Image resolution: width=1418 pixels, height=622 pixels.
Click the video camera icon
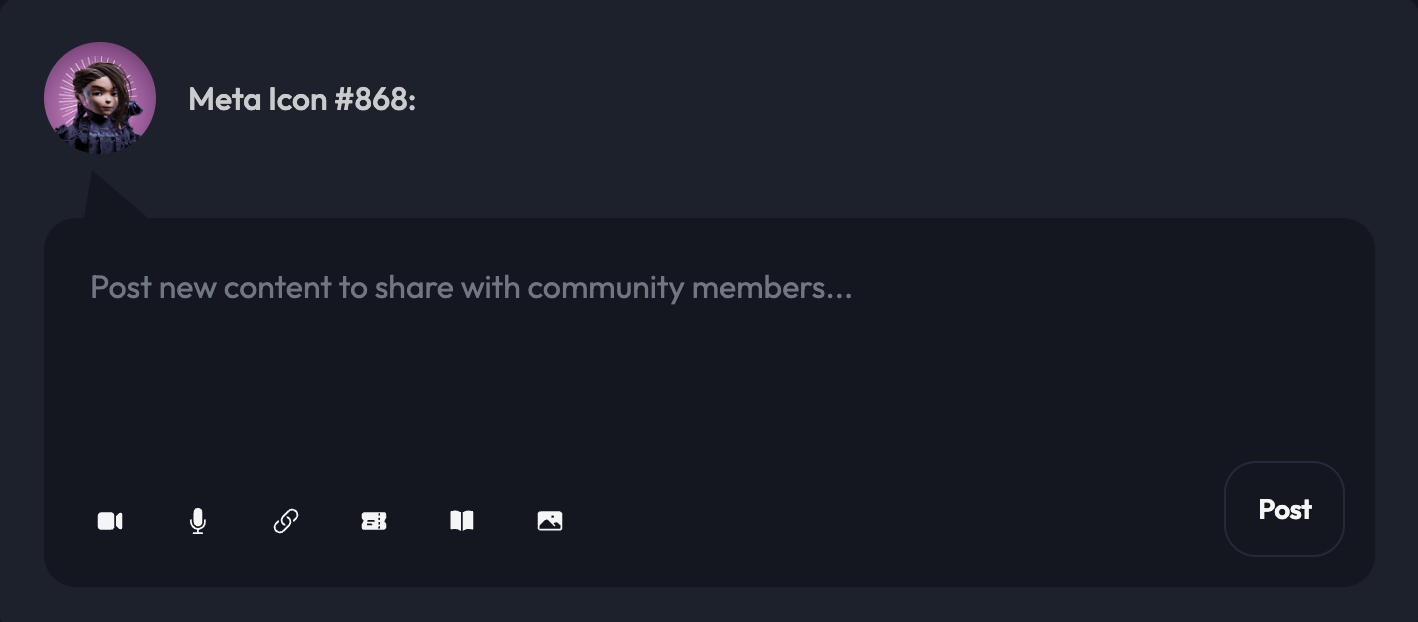click(110, 521)
